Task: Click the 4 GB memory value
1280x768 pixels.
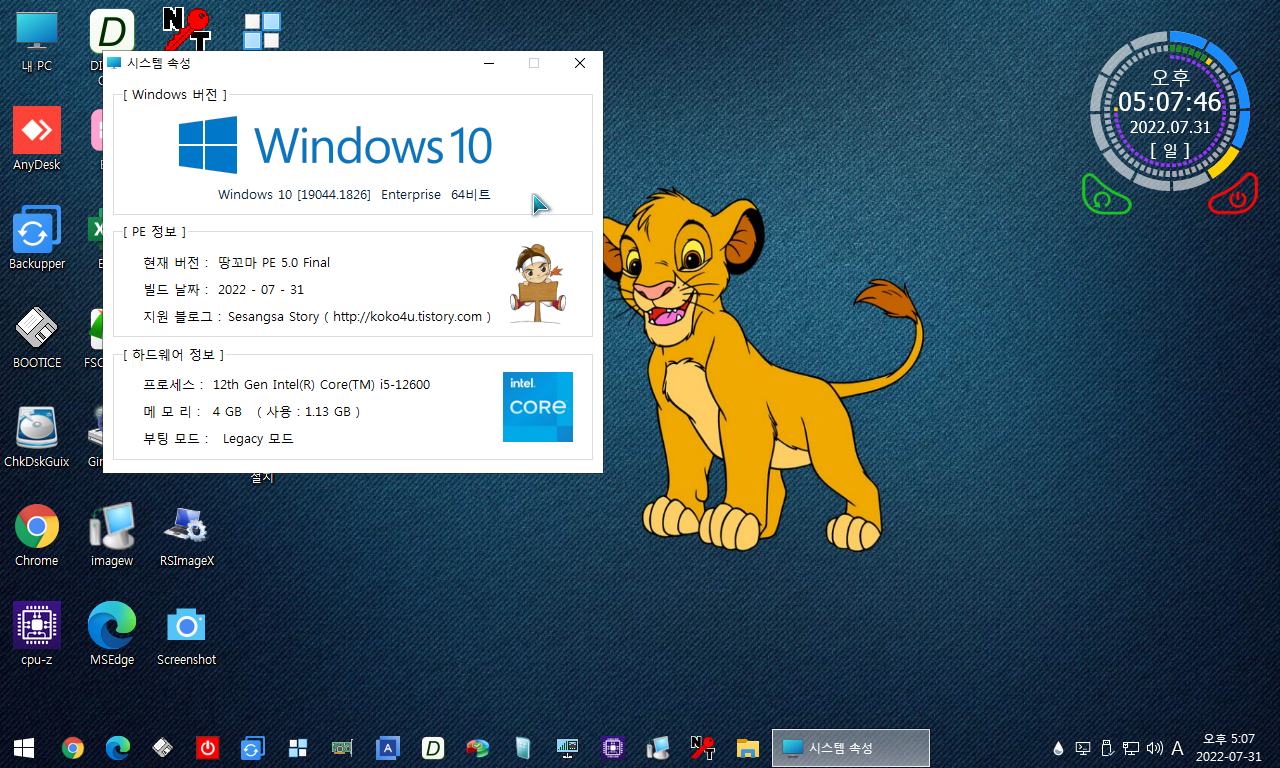Action: (x=228, y=412)
